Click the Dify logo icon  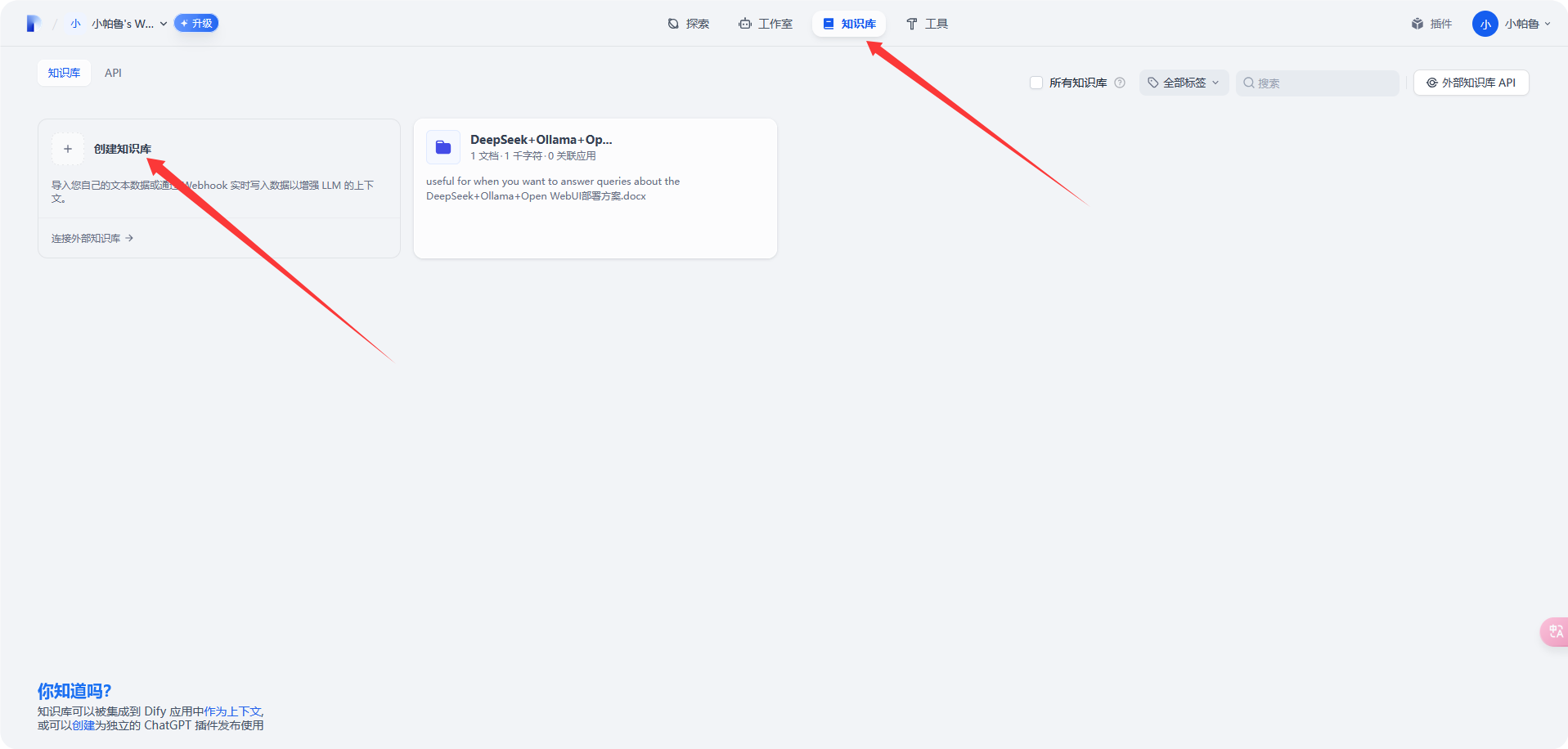pos(33,24)
